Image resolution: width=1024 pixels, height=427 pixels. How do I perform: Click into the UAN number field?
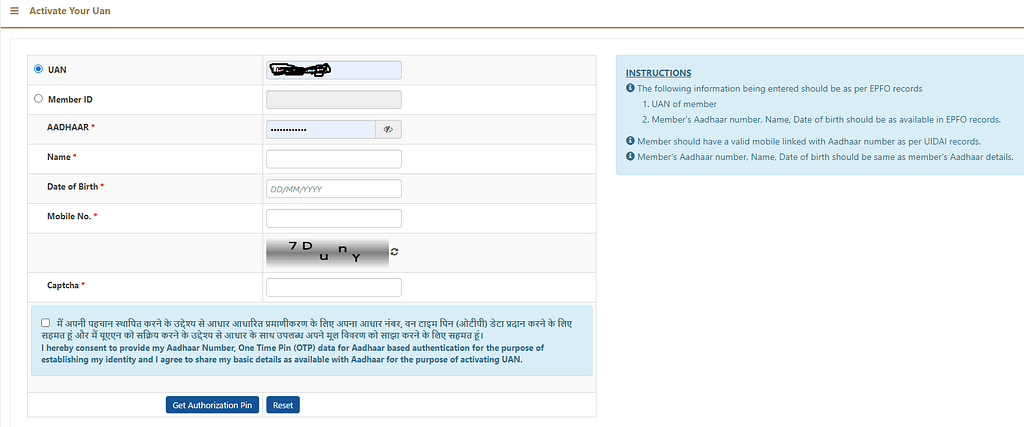tap(333, 70)
